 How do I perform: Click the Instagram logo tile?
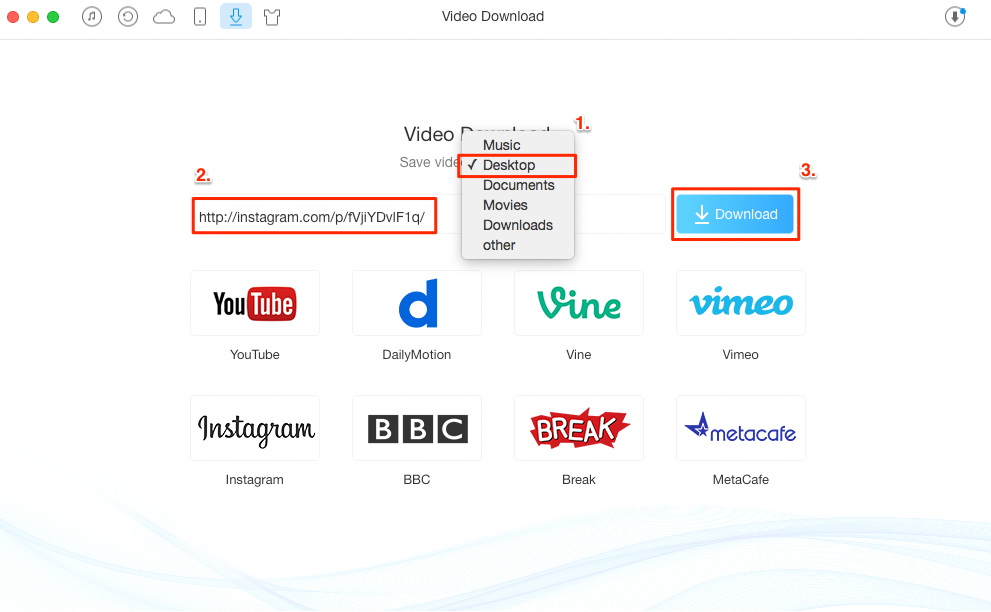tap(255, 428)
